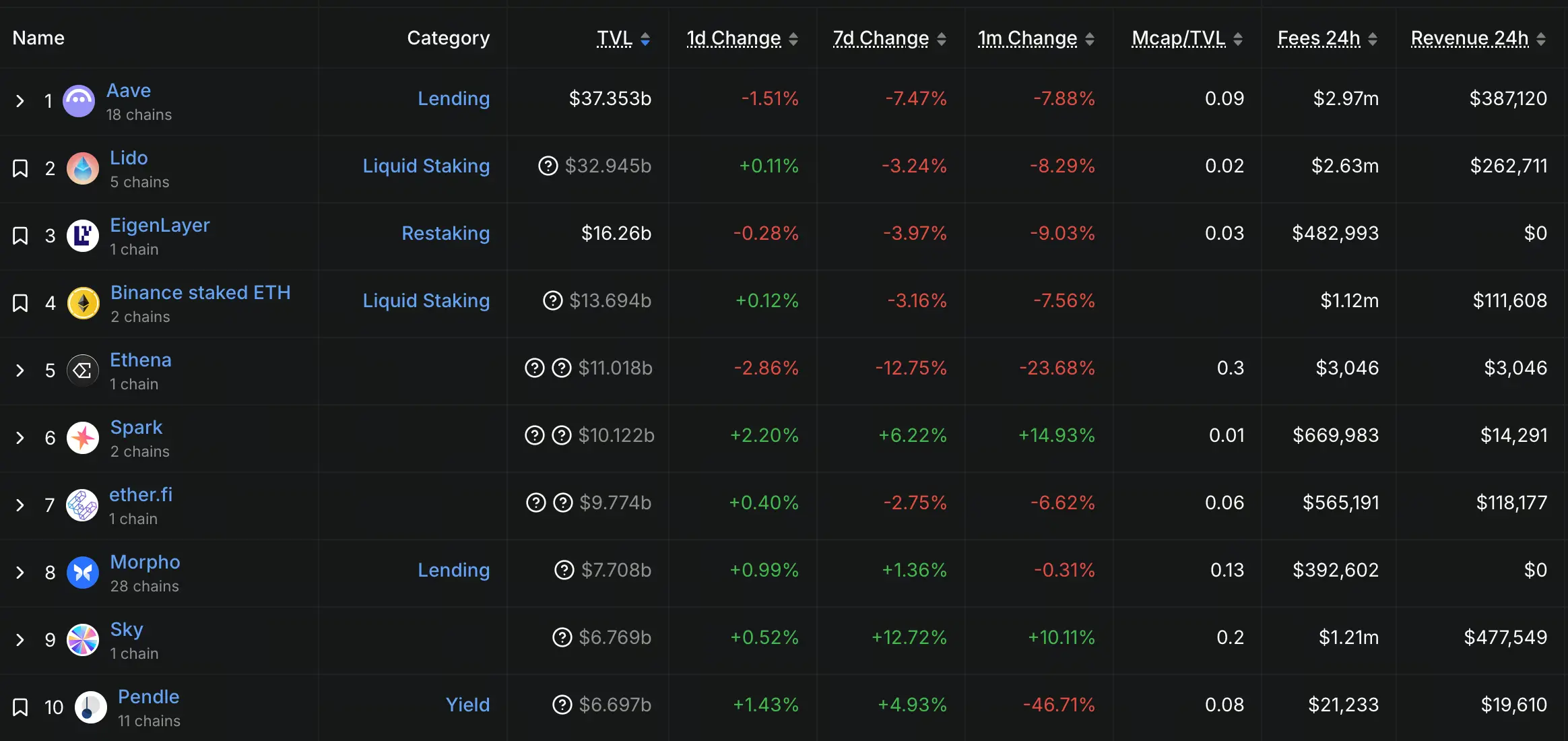Click the Aave protocol logo icon
Screen dimensions: 1568x741
point(79,101)
